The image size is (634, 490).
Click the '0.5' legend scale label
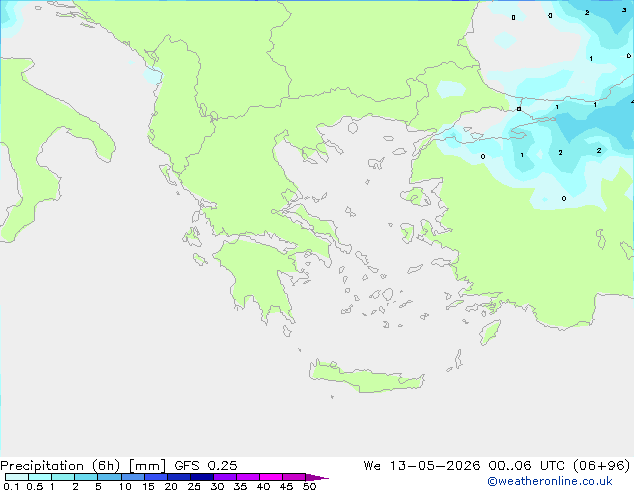coord(35,486)
